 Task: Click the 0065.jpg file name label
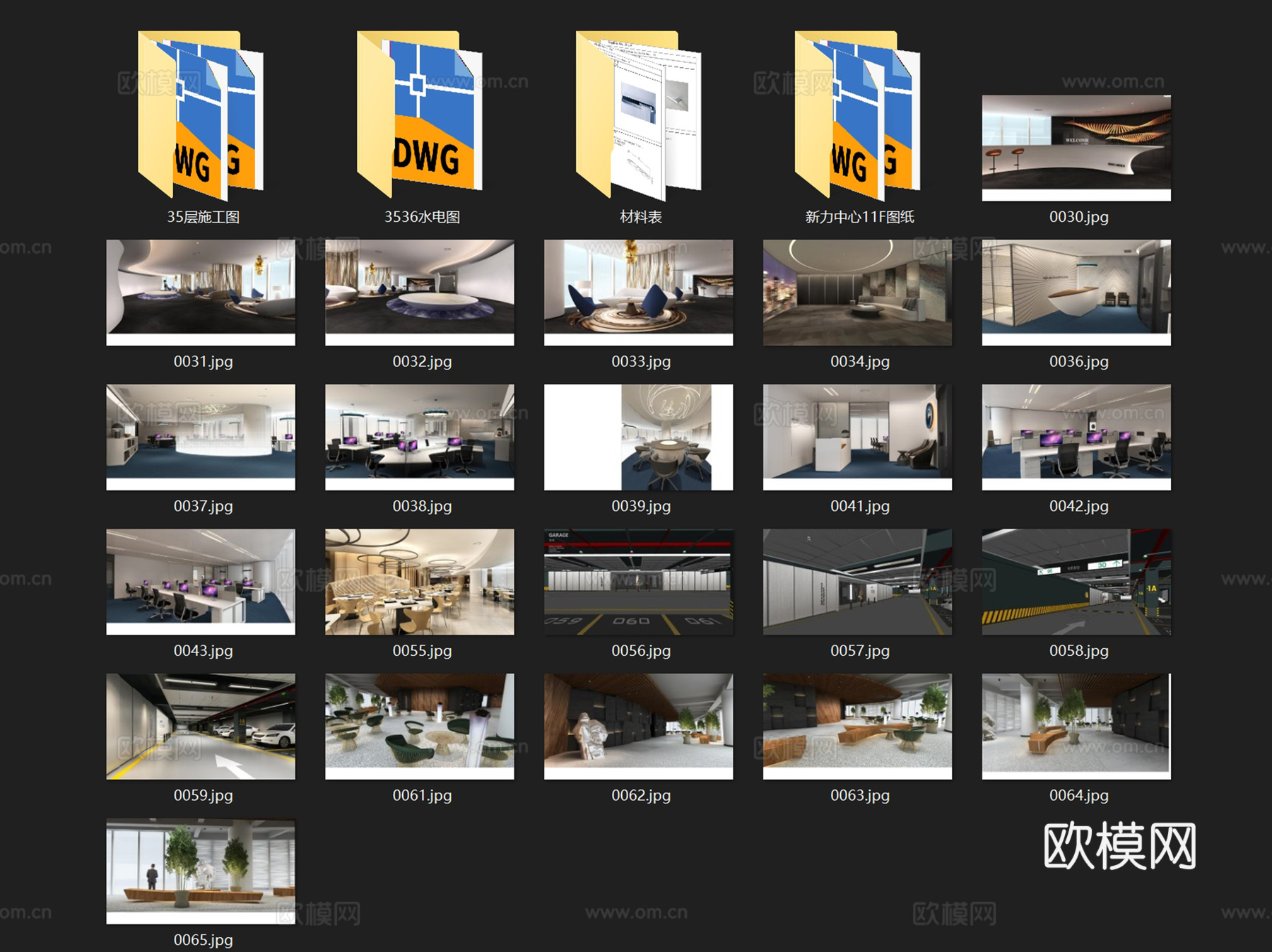click(204, 940)
